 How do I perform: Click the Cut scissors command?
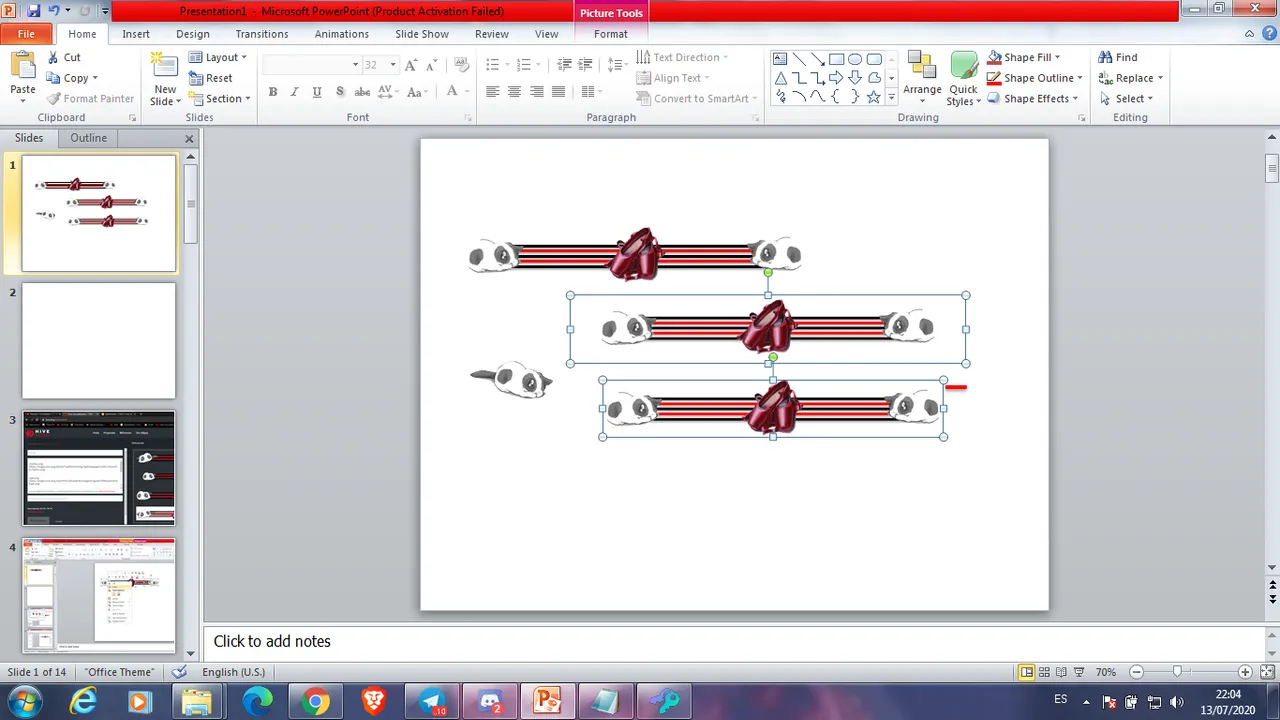tap(63, 57)
